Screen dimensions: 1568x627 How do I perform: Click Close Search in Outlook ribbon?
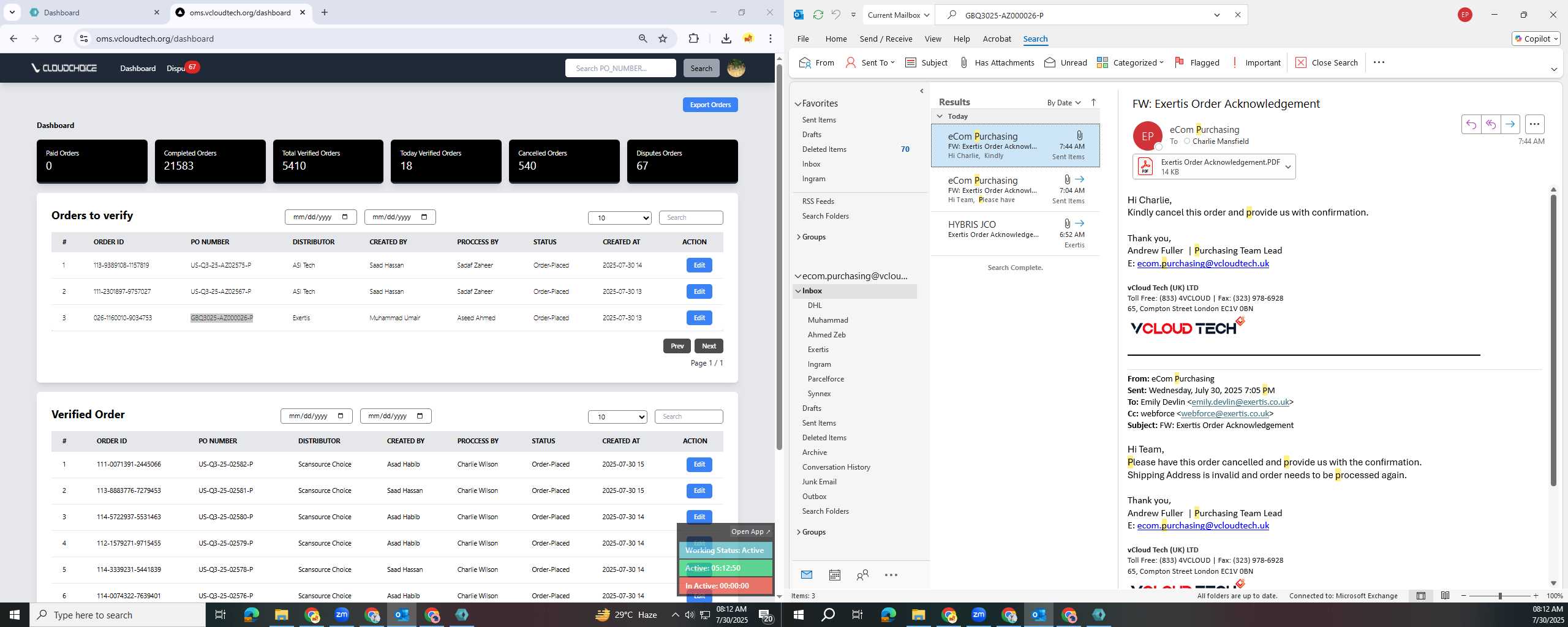point(1327,62)
